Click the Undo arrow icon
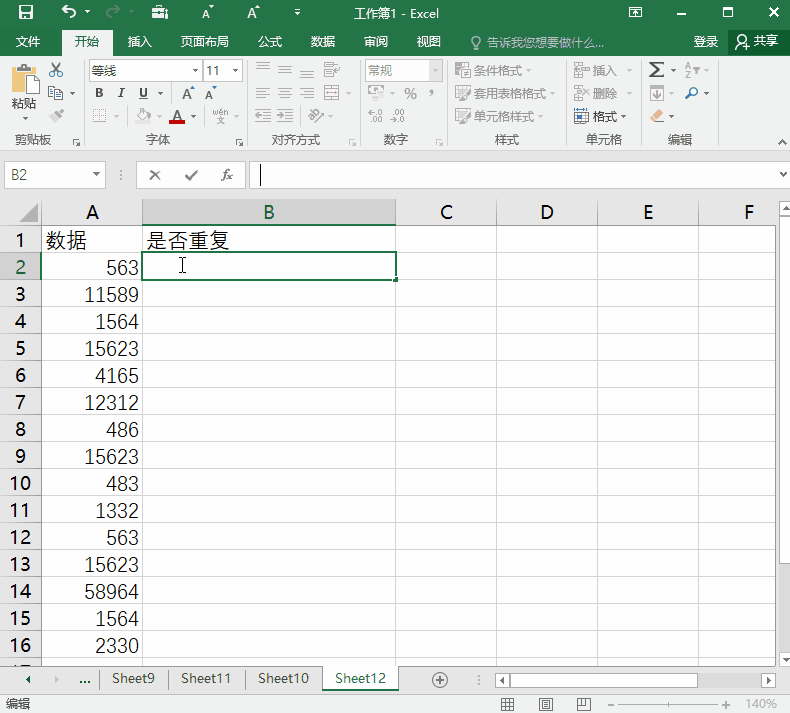The width and height of the screenshot is (790, 713). click(69, 12)
